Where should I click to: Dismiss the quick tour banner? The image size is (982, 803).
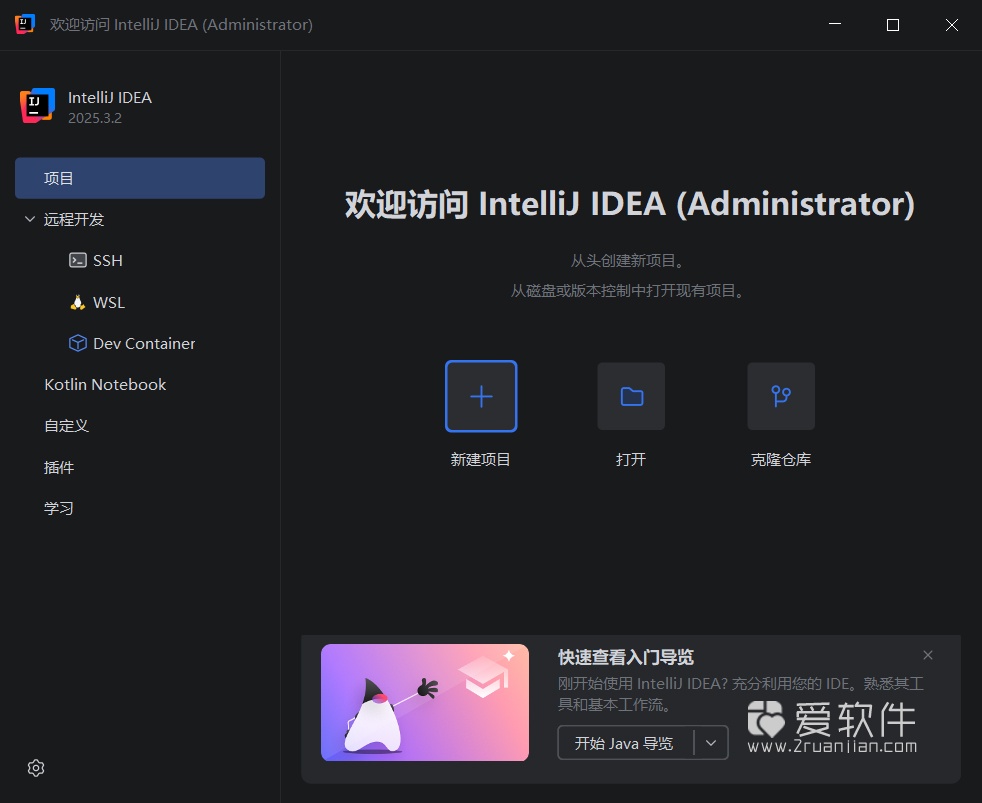coord(928,655)
